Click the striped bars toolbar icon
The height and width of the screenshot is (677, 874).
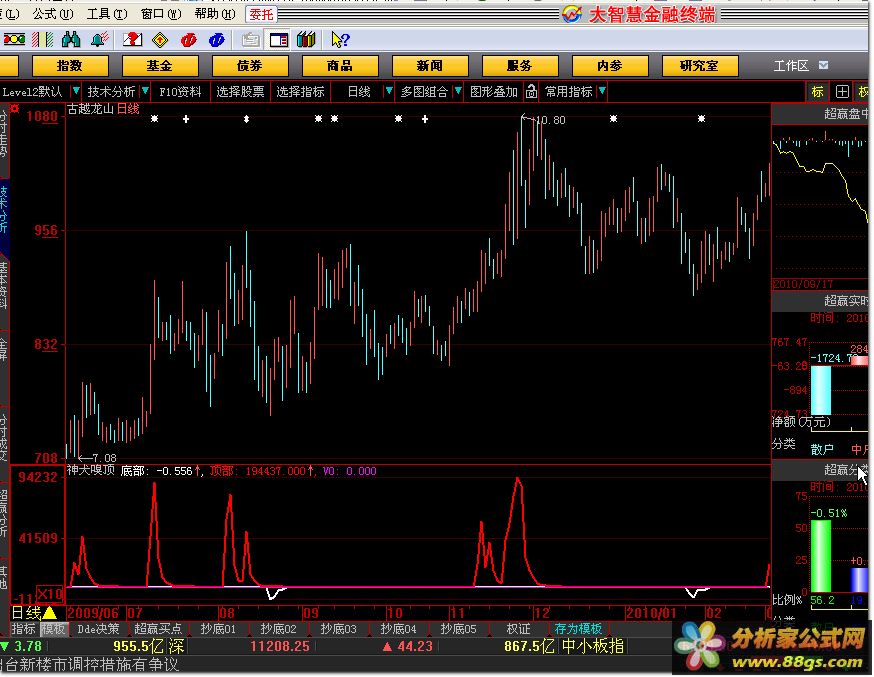[43, 40]
